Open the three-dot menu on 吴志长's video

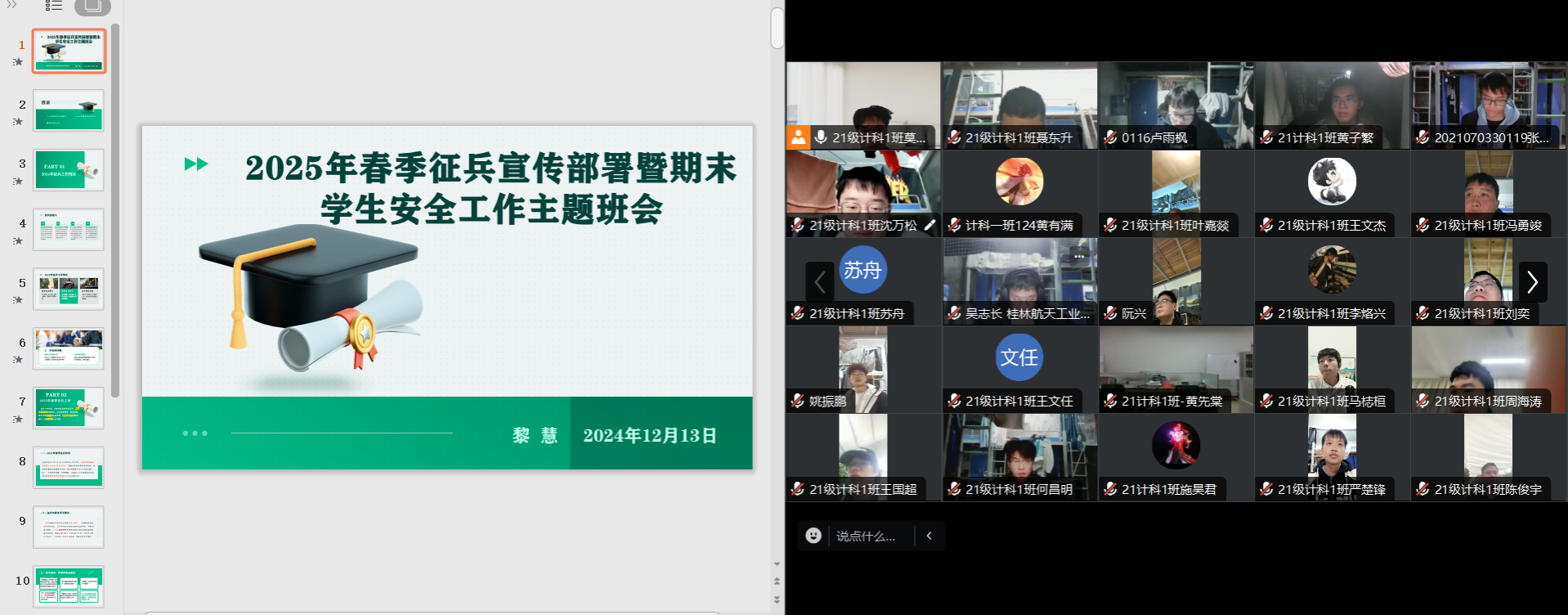1079,256
